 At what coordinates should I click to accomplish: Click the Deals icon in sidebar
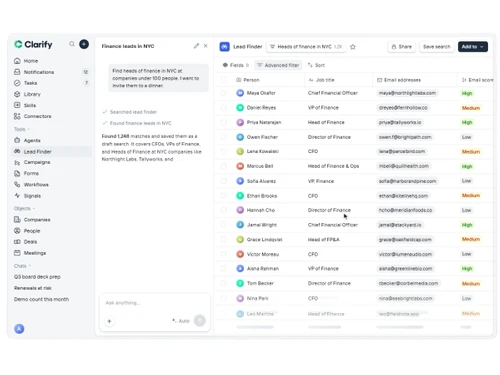tap(17, 242)
